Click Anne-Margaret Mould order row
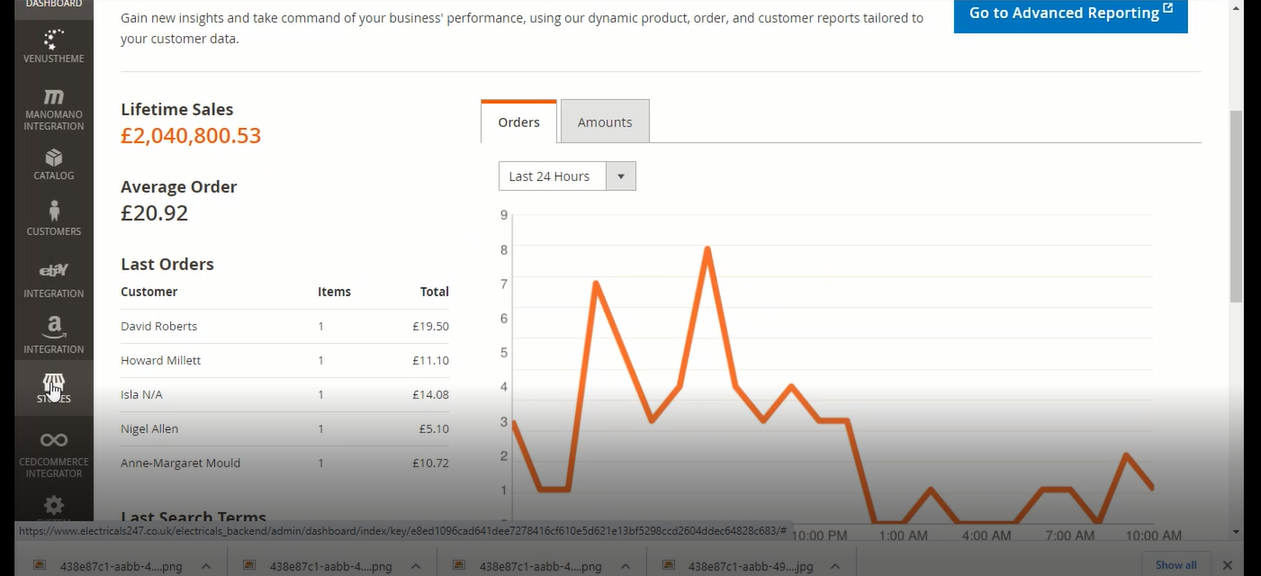 285,463
